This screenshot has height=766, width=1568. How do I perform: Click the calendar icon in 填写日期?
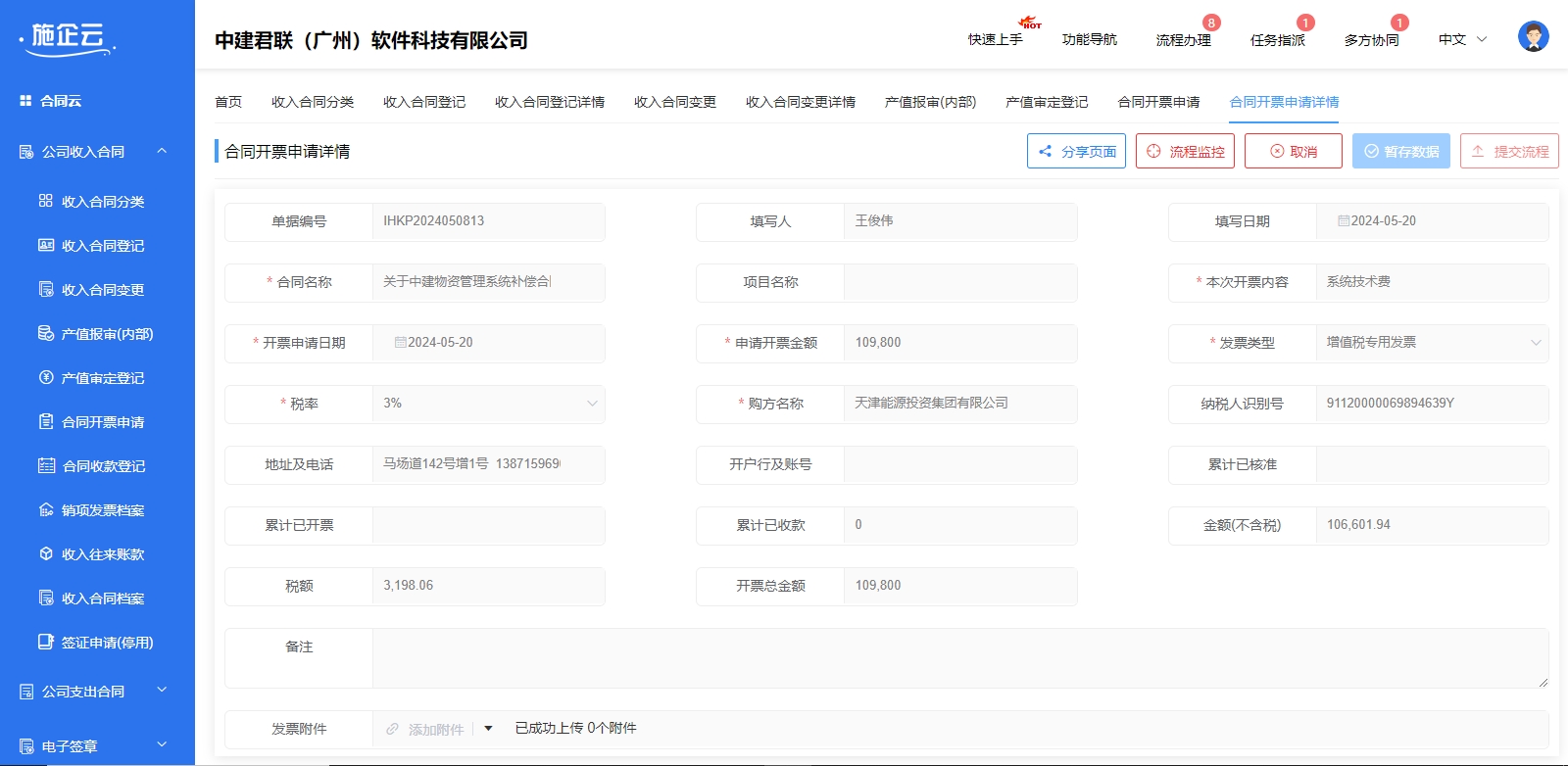[x=1344, y=221]
